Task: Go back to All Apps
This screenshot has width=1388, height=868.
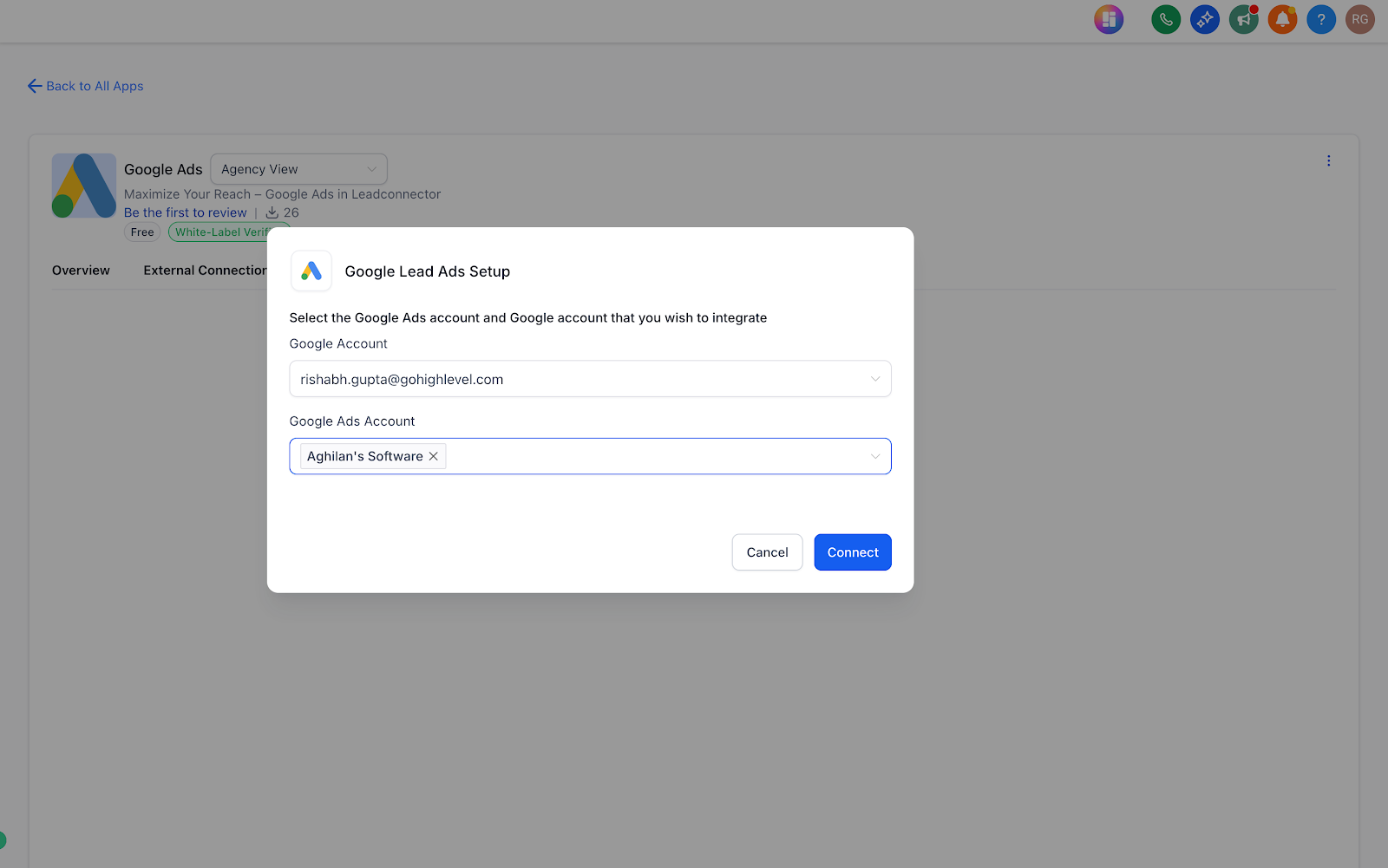Action: 85,86
